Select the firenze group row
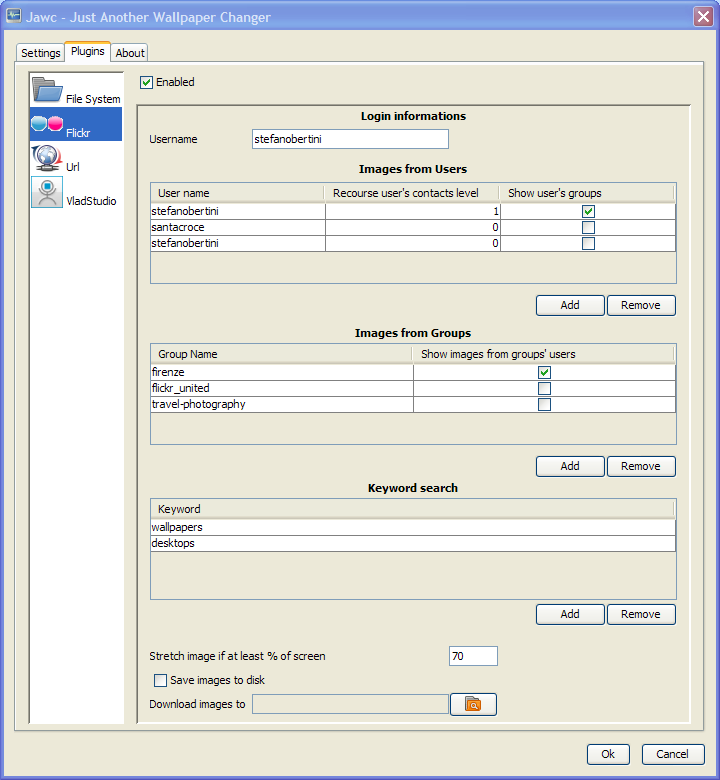The width and height of the screenshot is (720, 780). 413,373
